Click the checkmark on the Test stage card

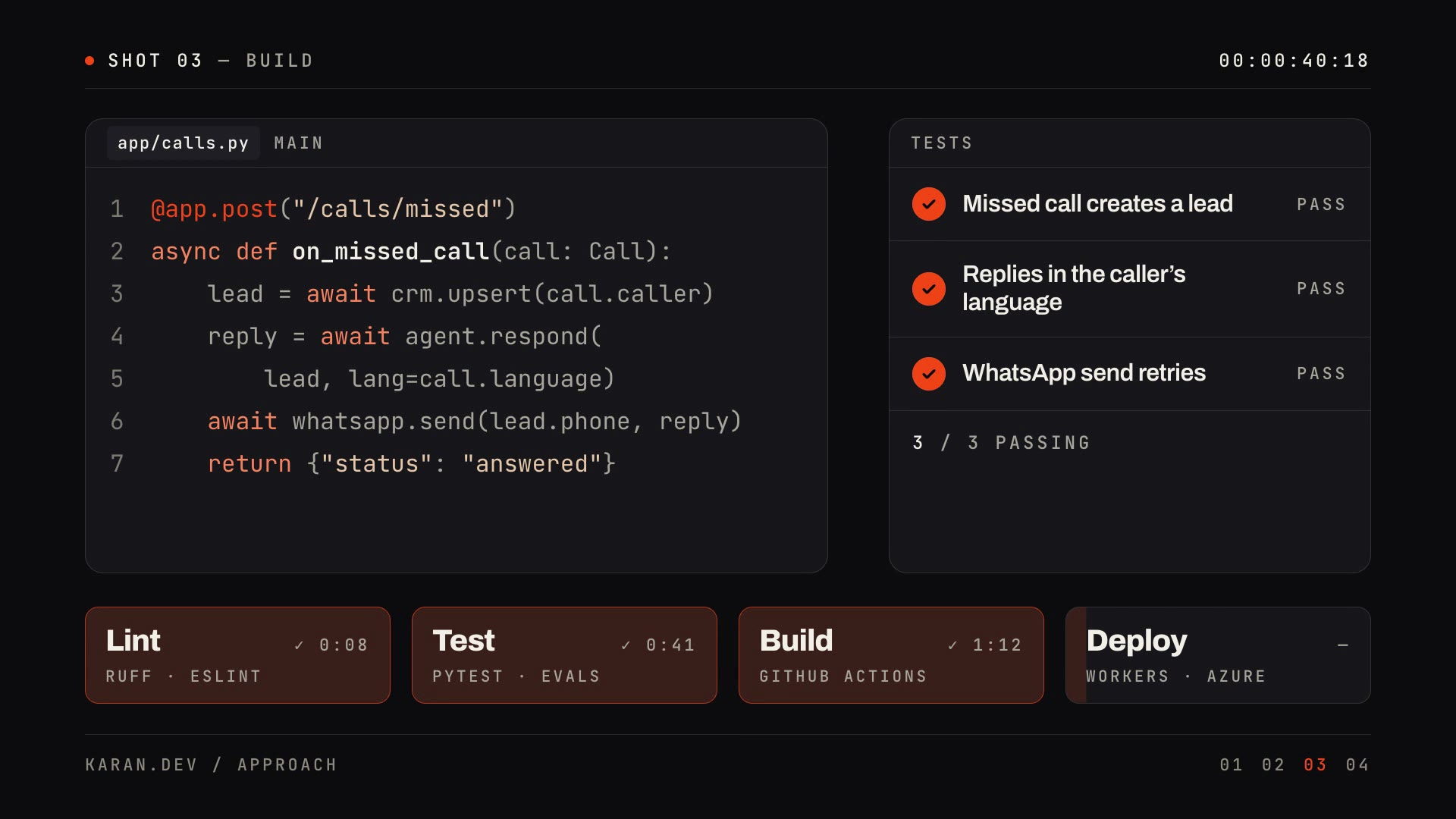[626, 645]
